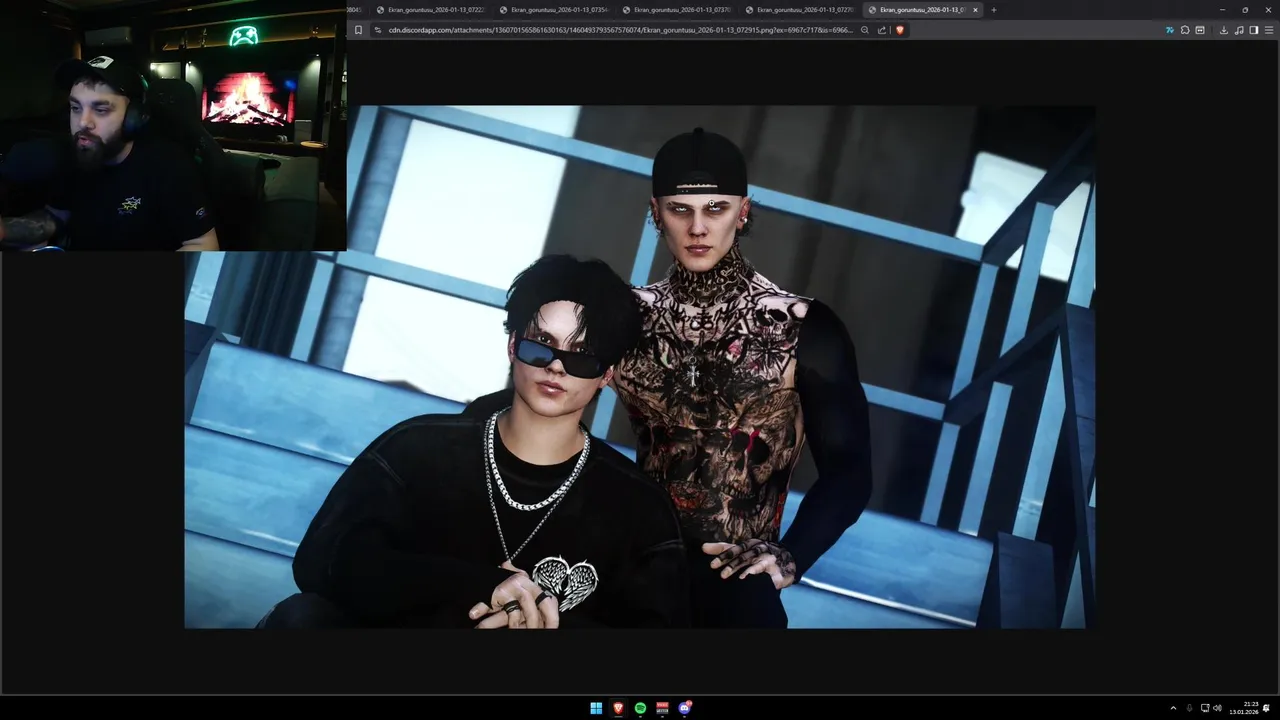Switch to the tab ending 2026-01-13_07222

pos(430,10)
